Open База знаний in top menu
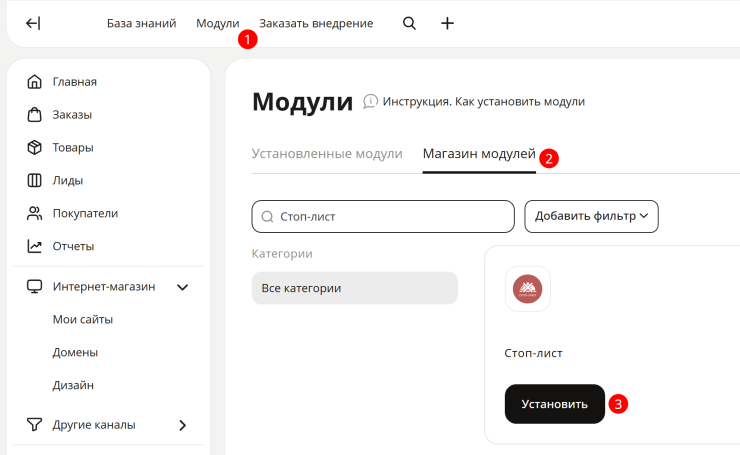Screen dimensions: 740x455 click(x=142, y=23)
